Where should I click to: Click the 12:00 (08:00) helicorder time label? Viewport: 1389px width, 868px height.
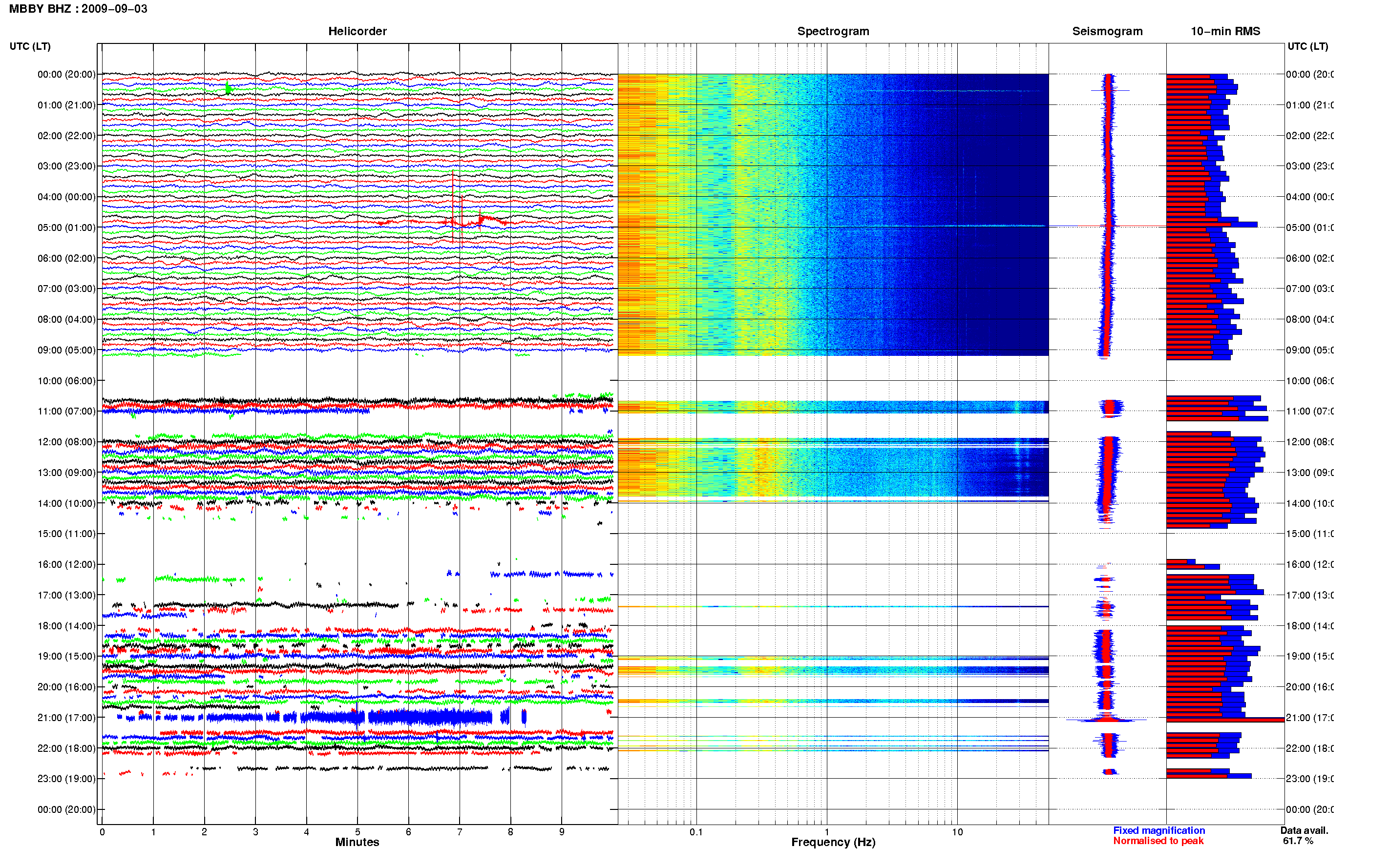(x=66, y=441)
